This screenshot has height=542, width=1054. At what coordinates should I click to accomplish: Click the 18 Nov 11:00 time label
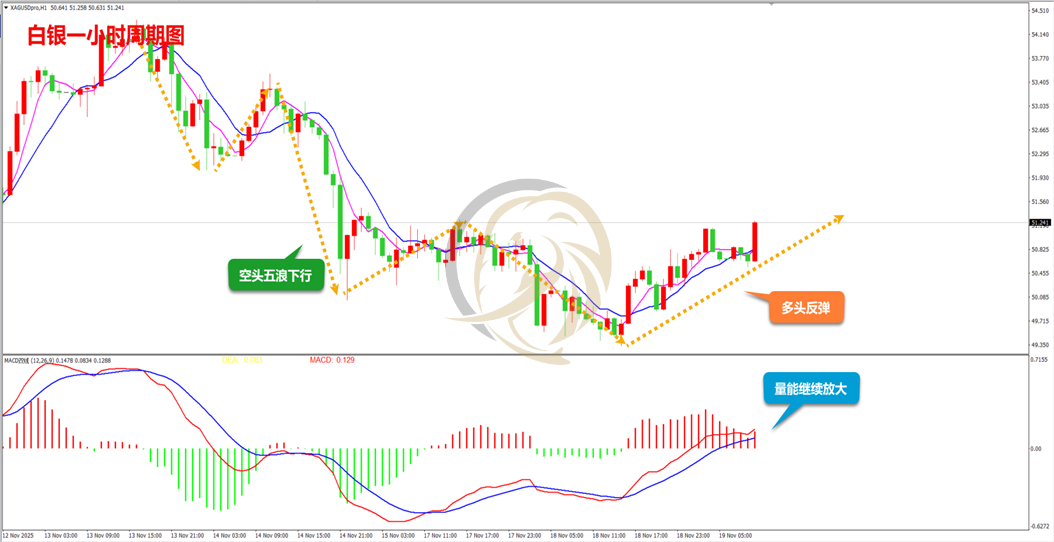[x=608, y=536]
